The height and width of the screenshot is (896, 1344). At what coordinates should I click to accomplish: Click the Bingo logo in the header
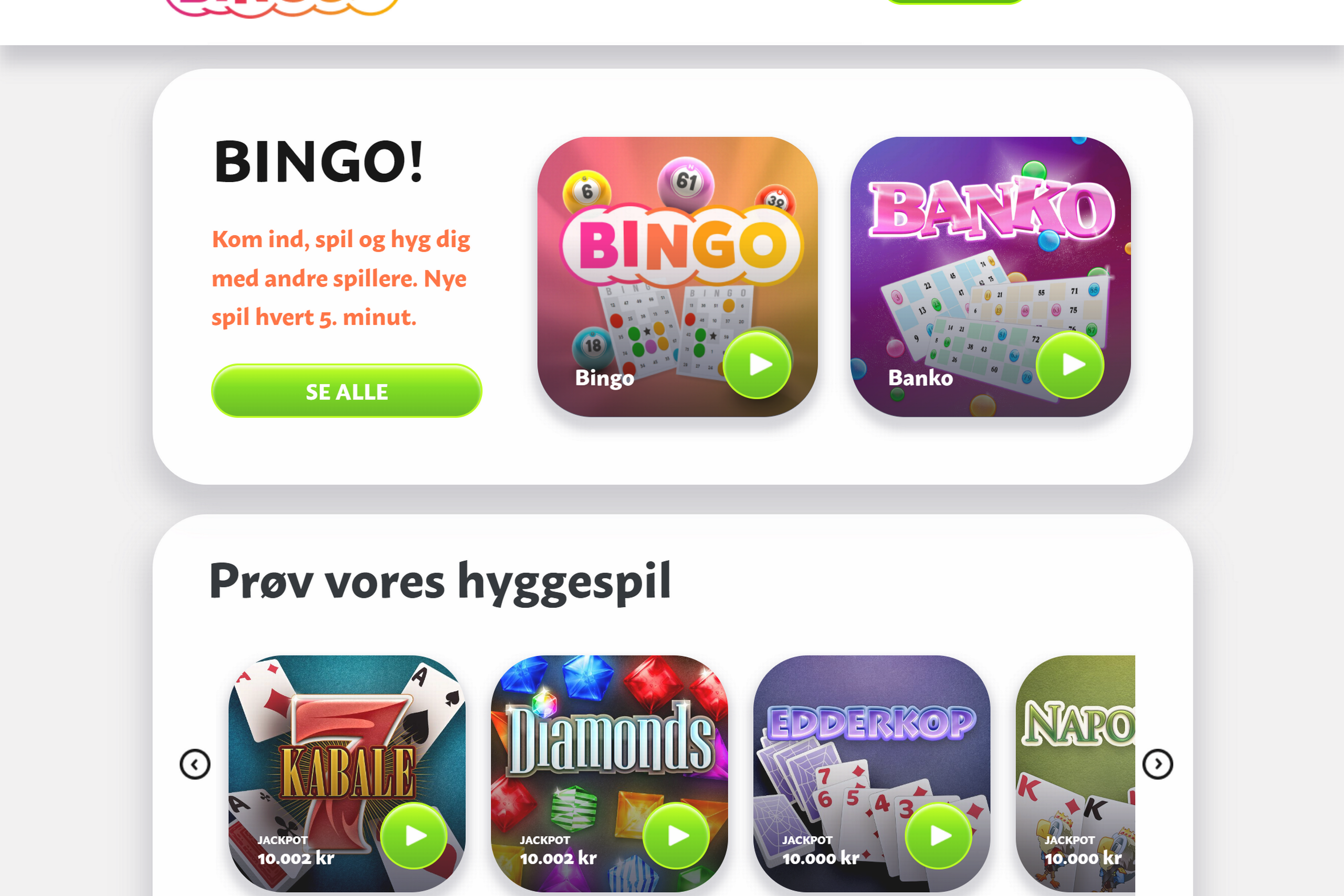281,7
